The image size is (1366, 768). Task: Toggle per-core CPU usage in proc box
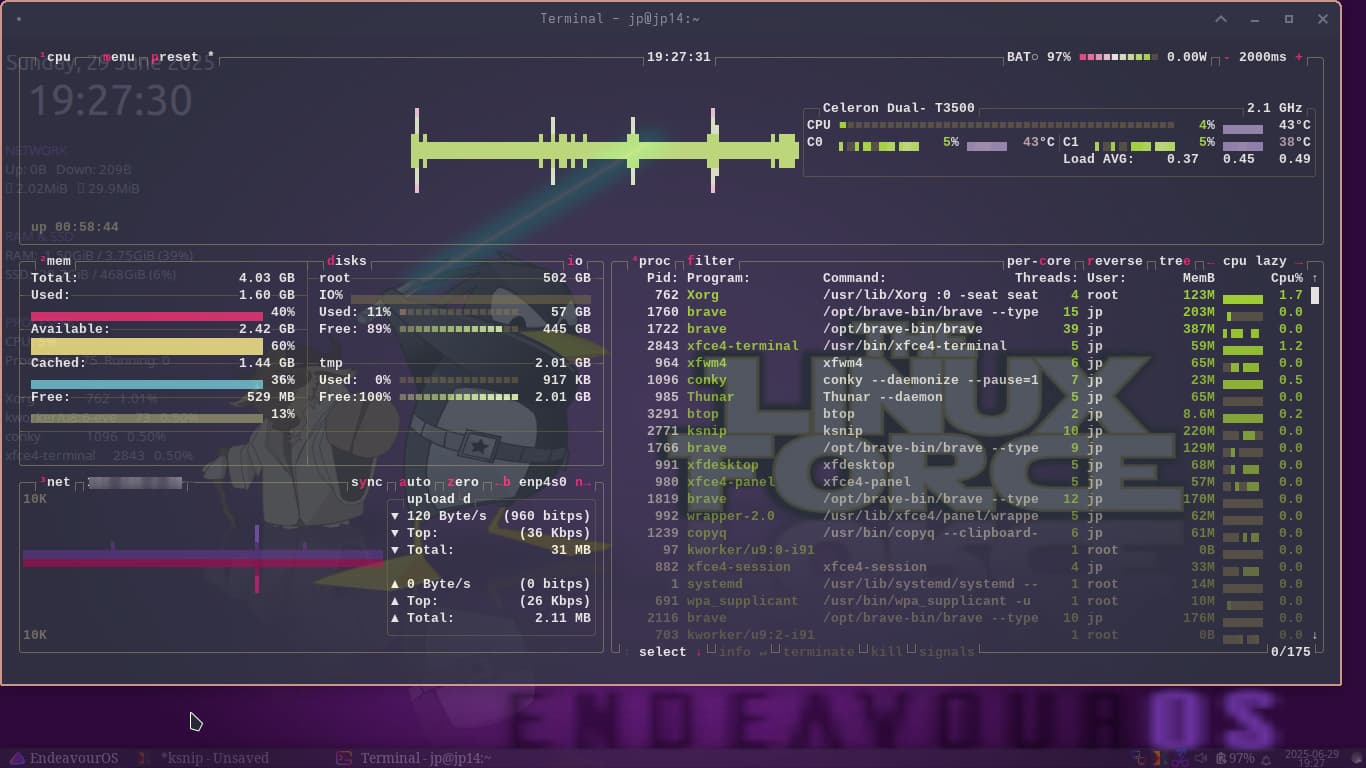click(x=1038, y=261)
